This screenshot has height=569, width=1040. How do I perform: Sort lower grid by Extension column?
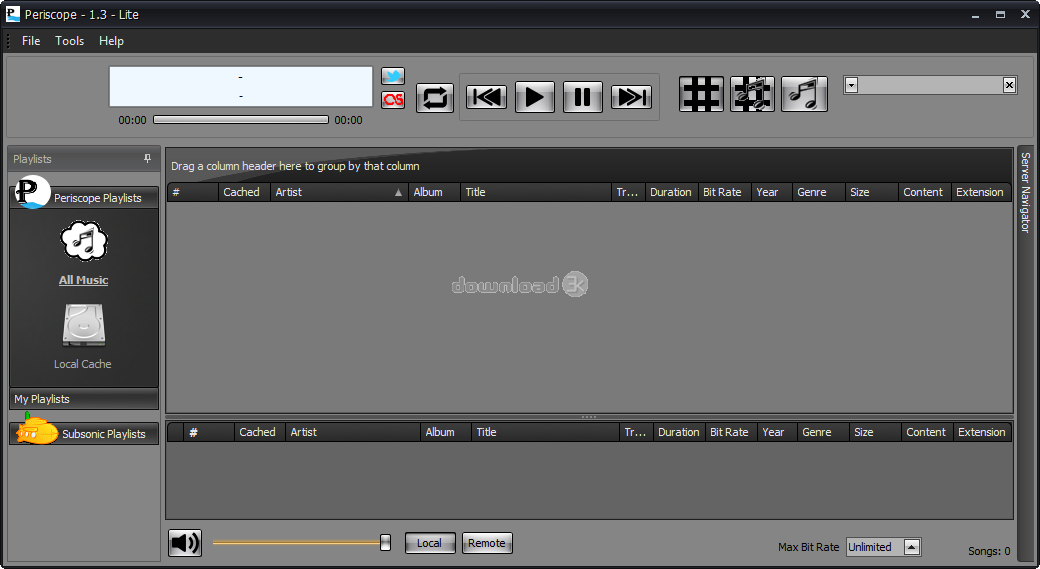[983, 432]
